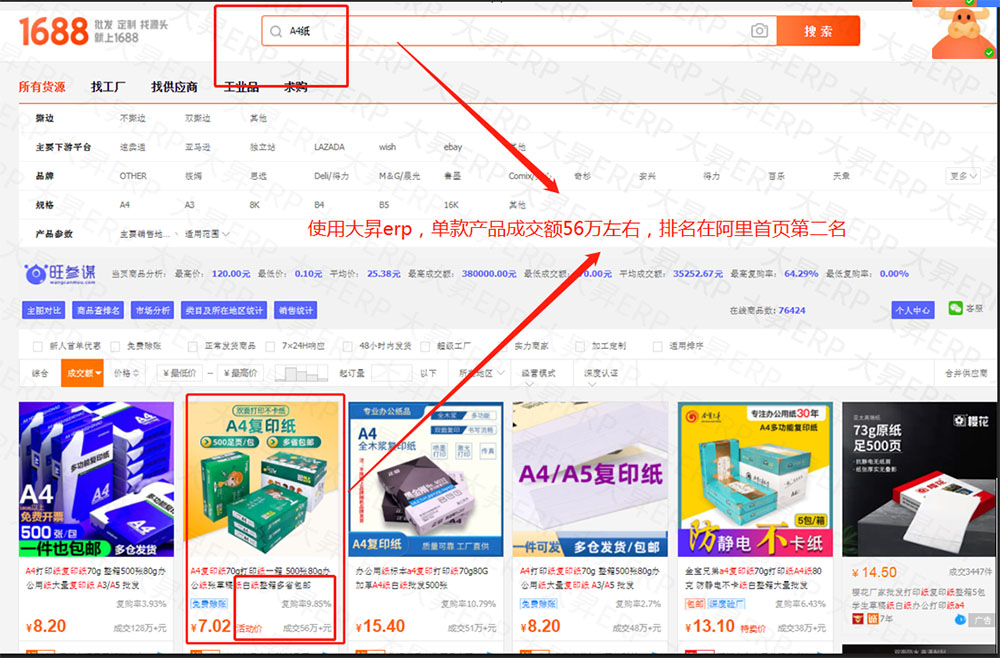1000x658 pixels.
Task: Switch to the 找供应商 tab
Action: click(174, 87)
